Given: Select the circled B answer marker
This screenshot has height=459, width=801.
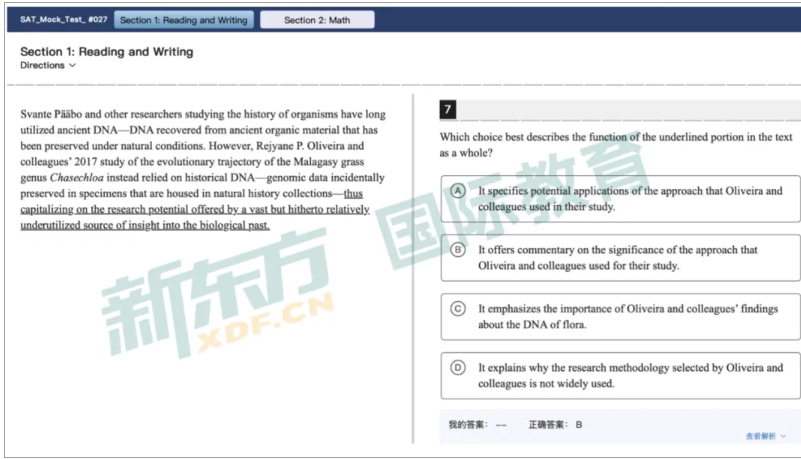Looking at the screenshot, I should (x=458, y=250).
